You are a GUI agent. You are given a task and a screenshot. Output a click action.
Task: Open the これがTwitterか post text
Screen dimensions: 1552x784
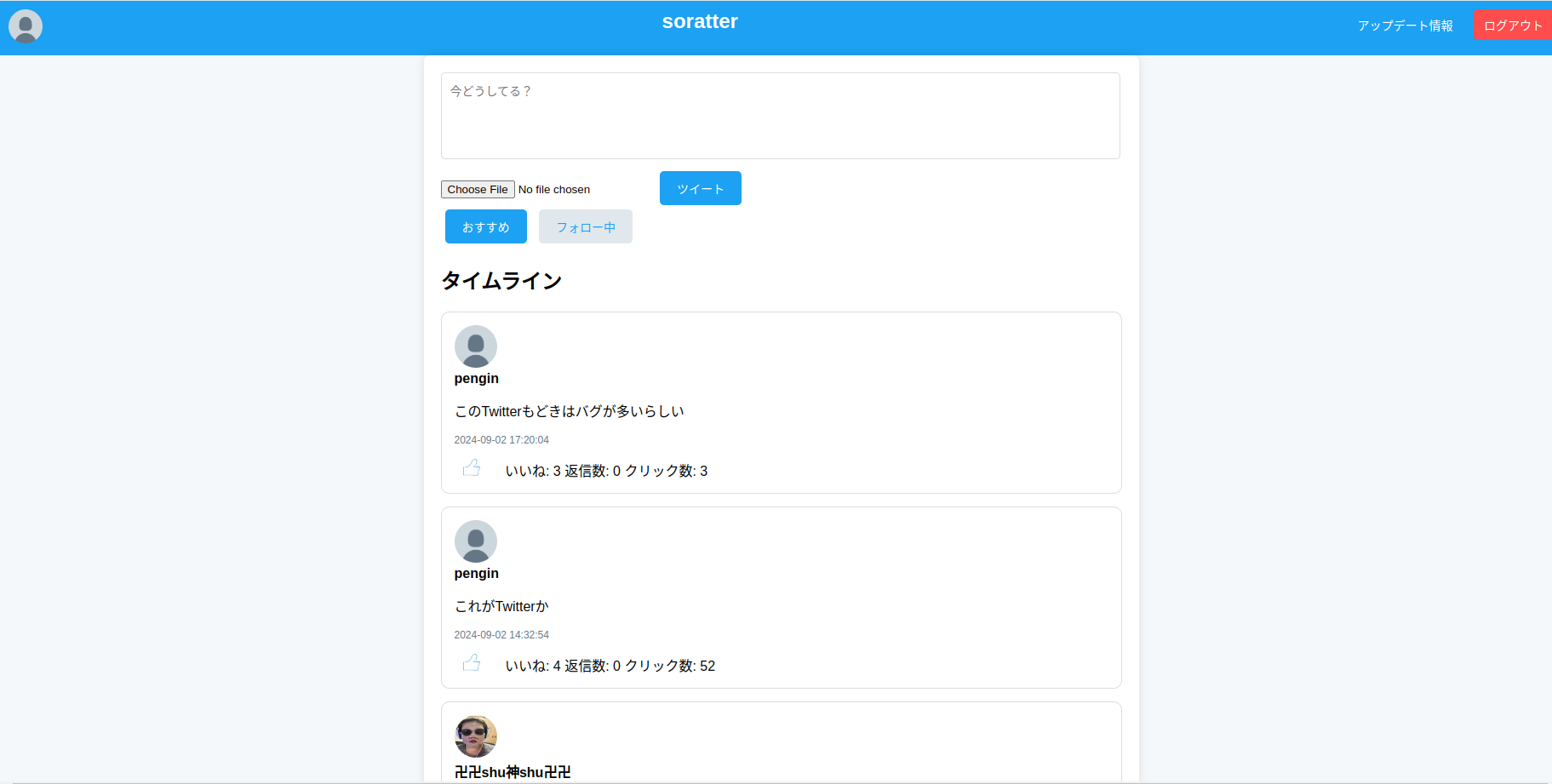pyautogui.click(x=501, y=607)
